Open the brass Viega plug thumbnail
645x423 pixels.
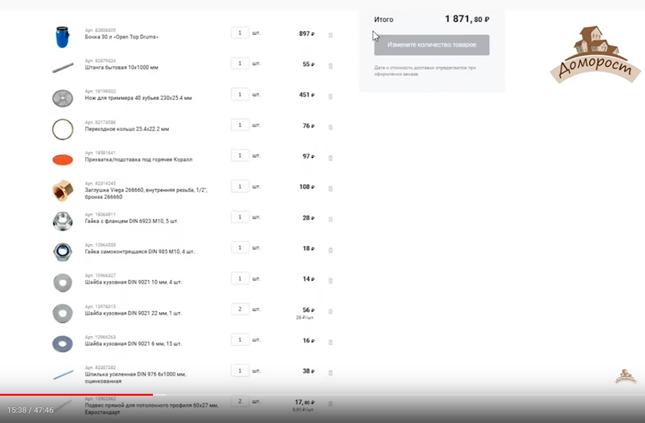pyautogui.click(x=63, y=189)
